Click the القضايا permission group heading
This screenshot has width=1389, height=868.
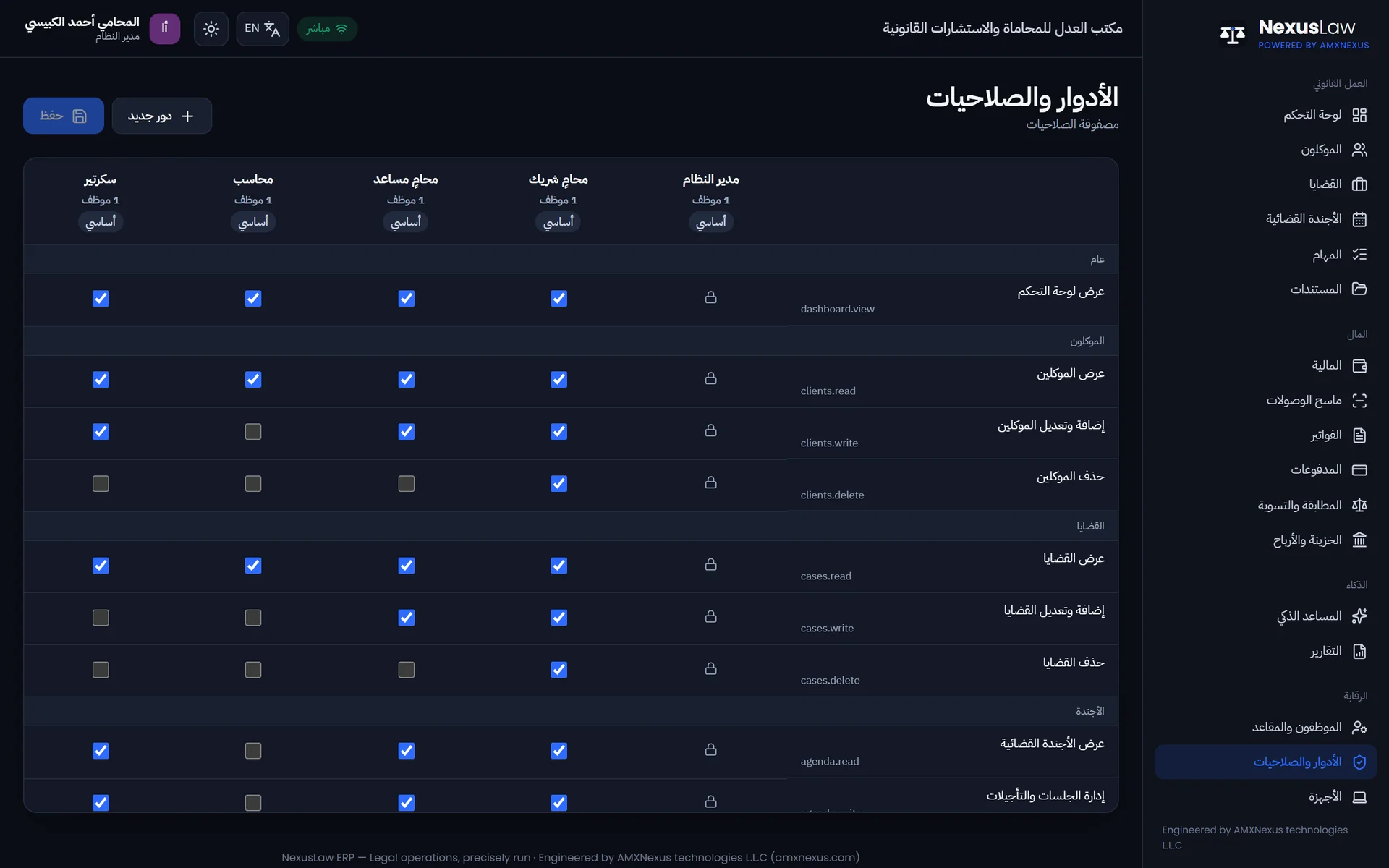tap(1090, 526)
